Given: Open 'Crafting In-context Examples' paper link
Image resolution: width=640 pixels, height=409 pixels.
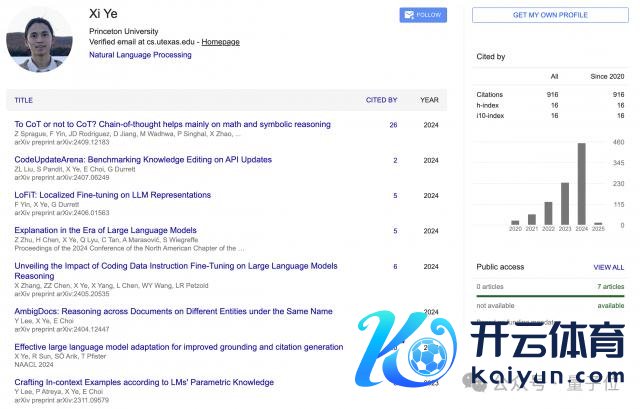Looking at the screenshot, I should coord(143,382).
